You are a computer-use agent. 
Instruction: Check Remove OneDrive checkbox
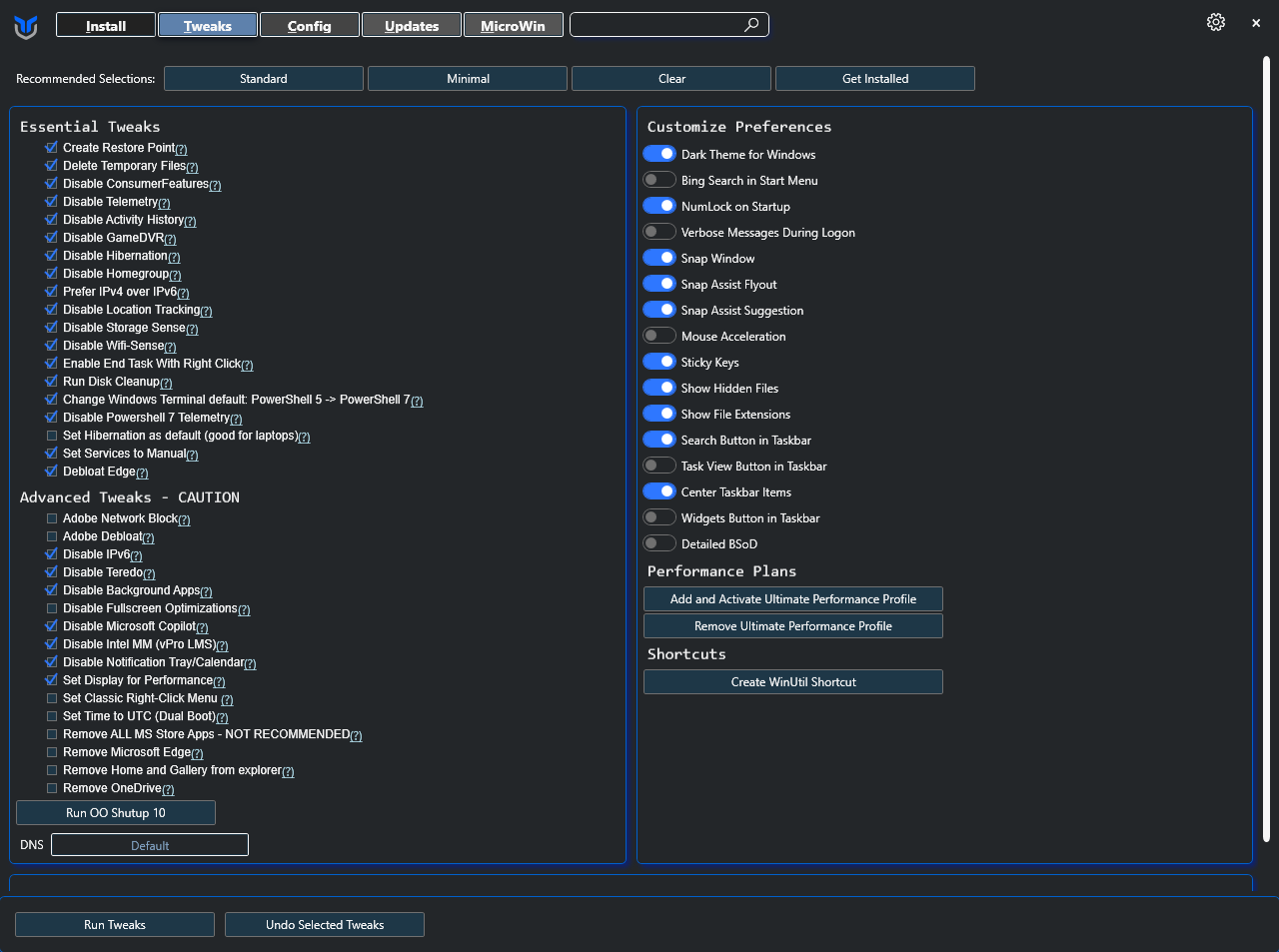point(52,788)
